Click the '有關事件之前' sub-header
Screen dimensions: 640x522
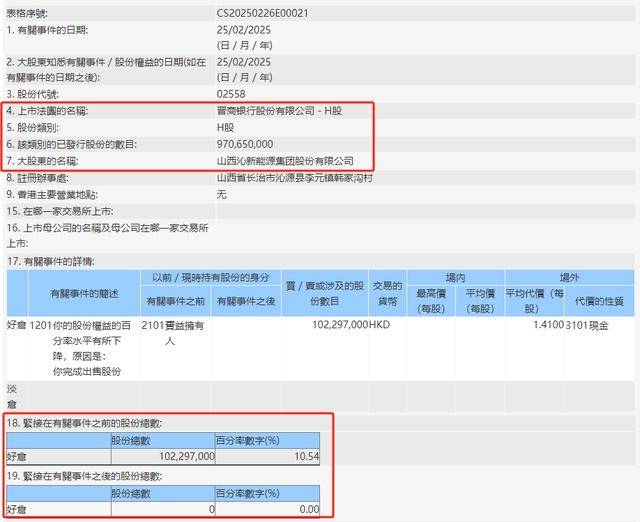176,301
